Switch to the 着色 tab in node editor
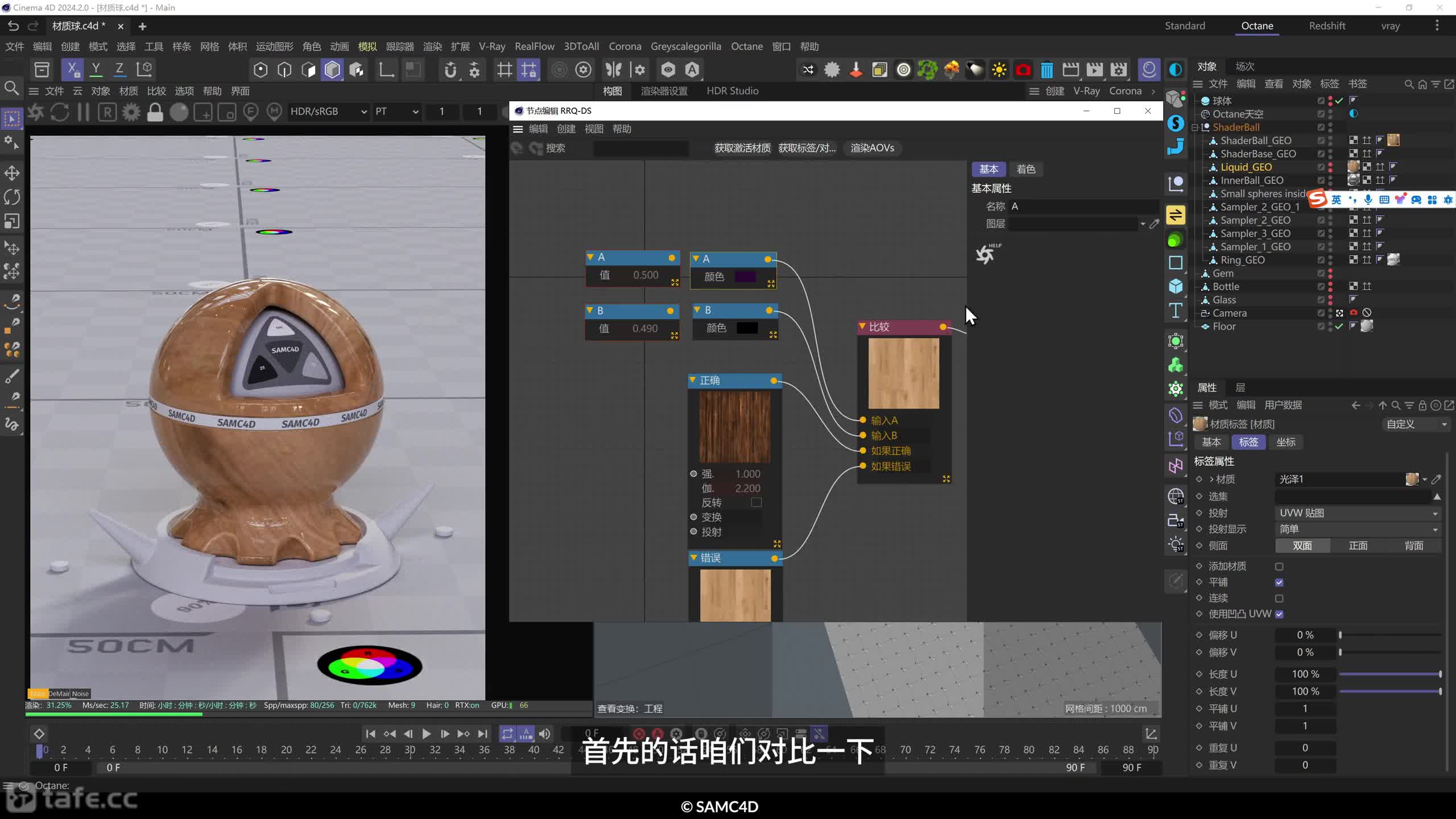This screenshot has height=819, width=1456. [1025, 169]
